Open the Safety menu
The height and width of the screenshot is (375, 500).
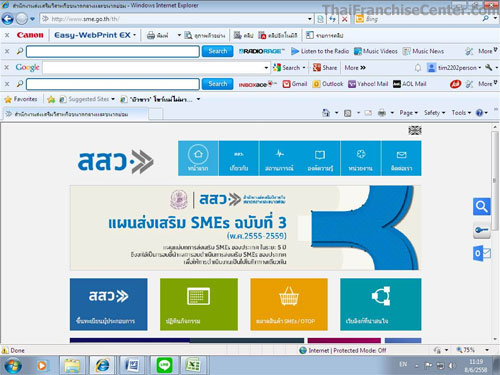(x=434, y=113)
